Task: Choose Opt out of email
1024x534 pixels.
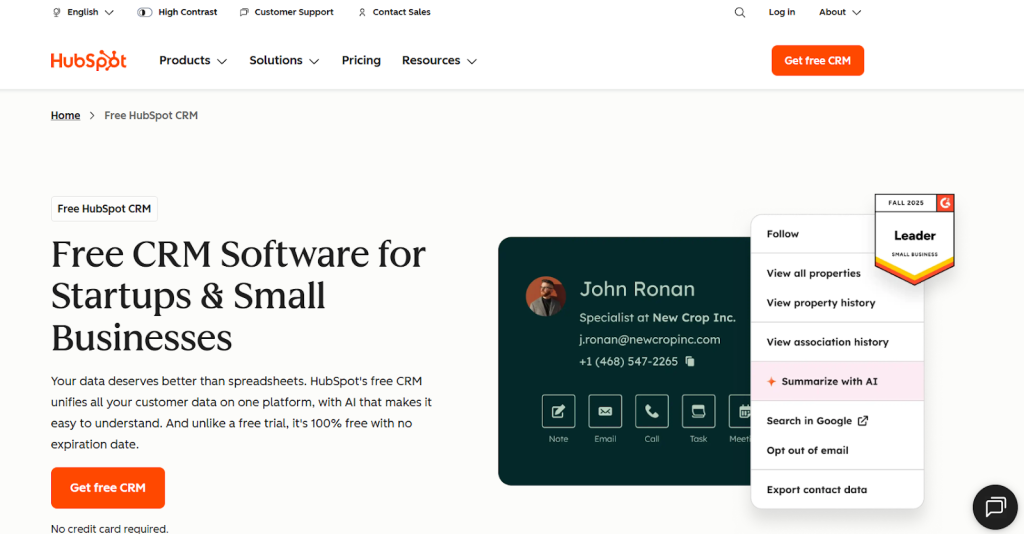Action: coord(807,450)
